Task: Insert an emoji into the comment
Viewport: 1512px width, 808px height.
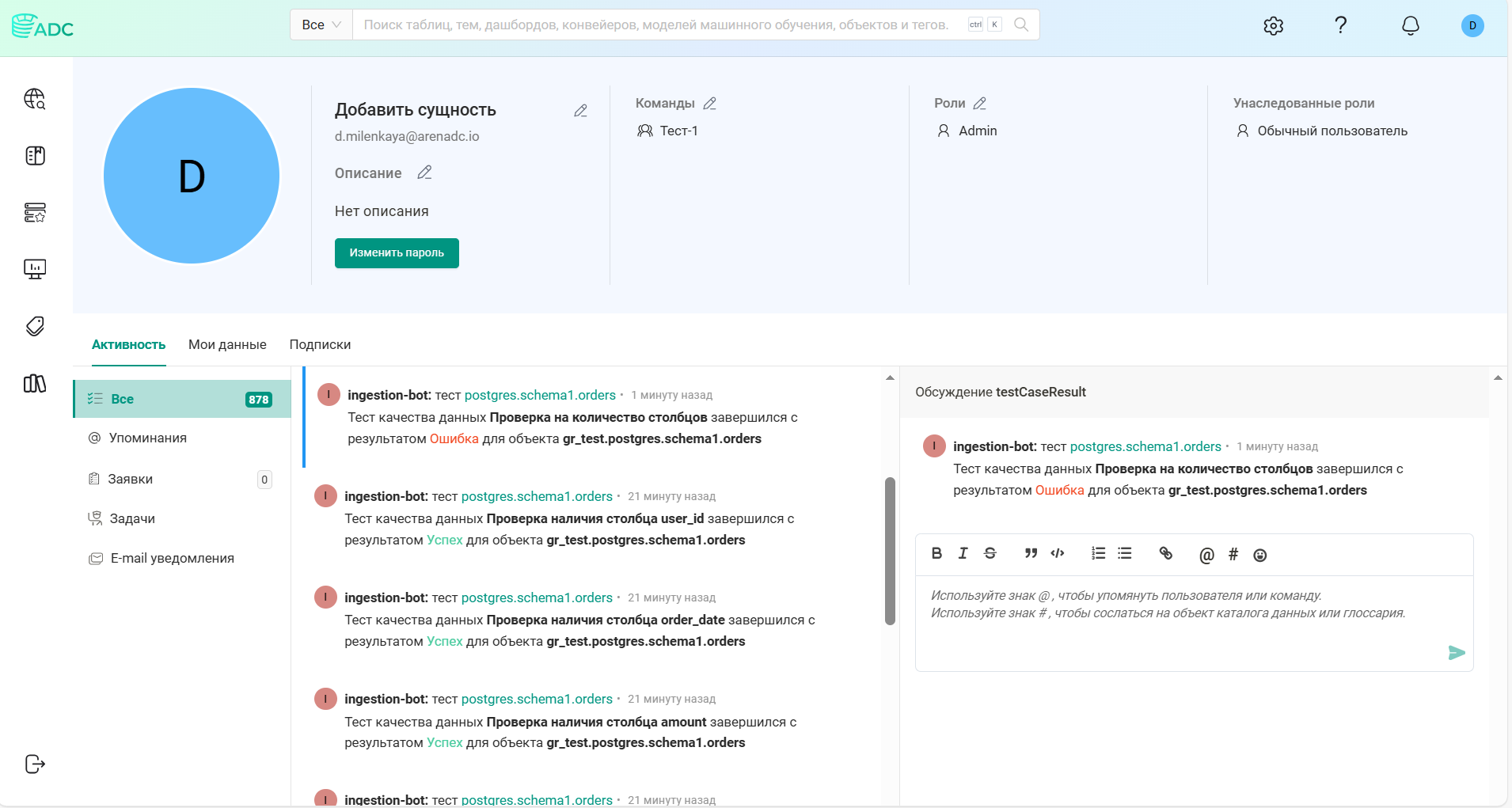Action: pos(1259,556)
